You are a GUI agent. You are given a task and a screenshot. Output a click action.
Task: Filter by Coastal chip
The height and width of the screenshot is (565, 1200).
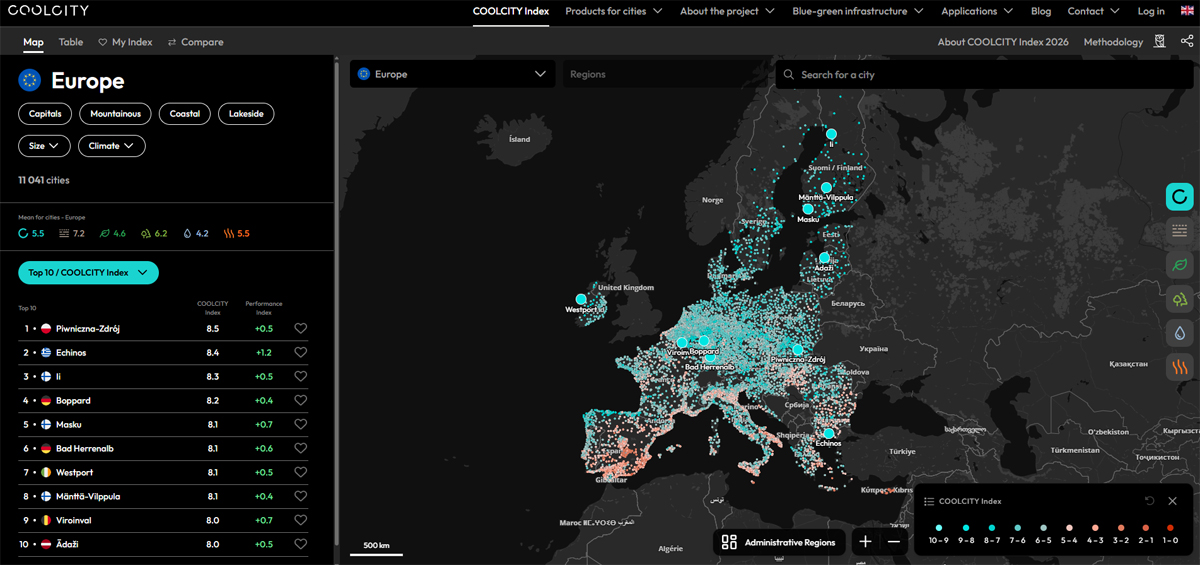coord(185,114)
